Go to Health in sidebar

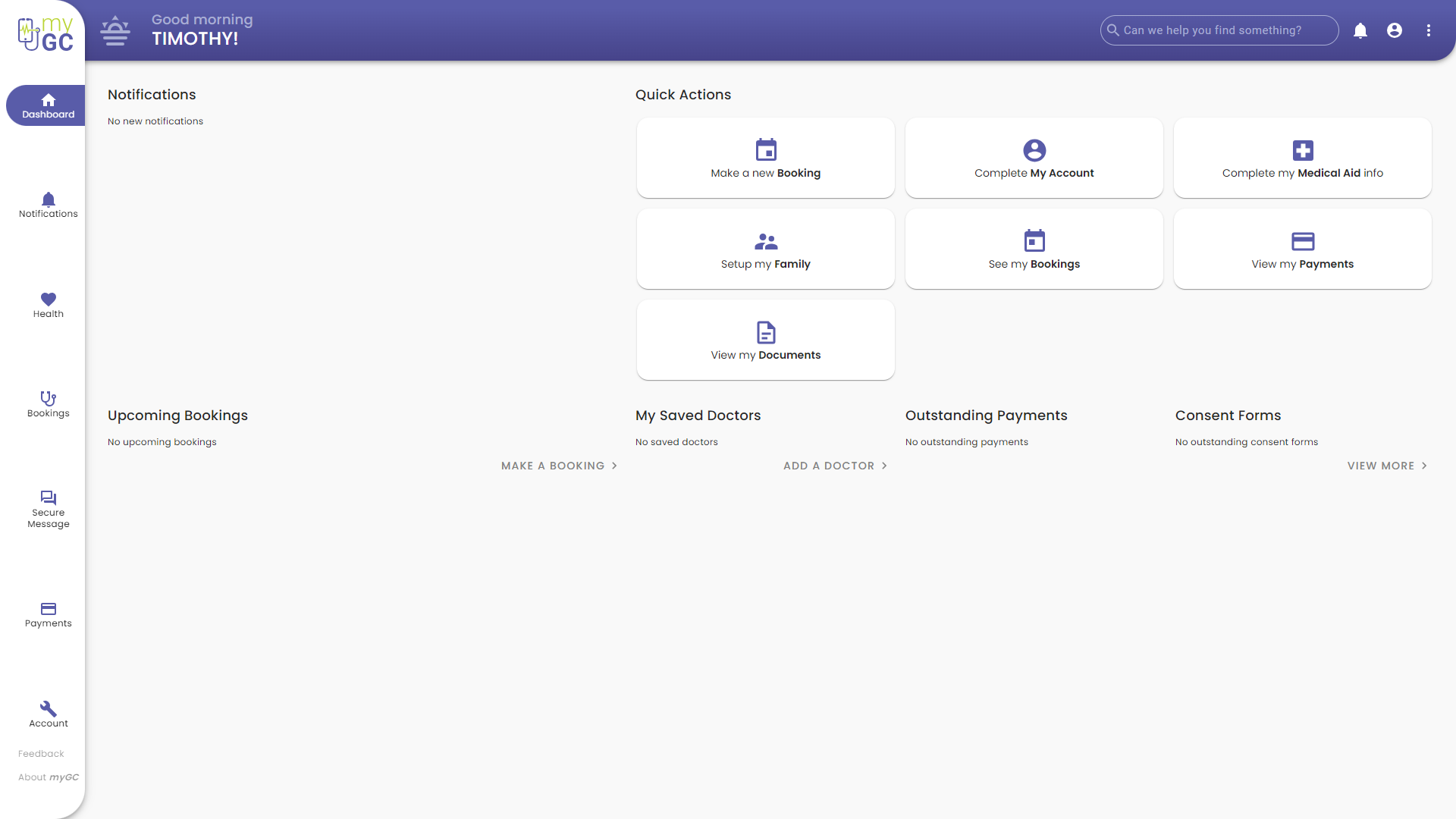point(48,305)
